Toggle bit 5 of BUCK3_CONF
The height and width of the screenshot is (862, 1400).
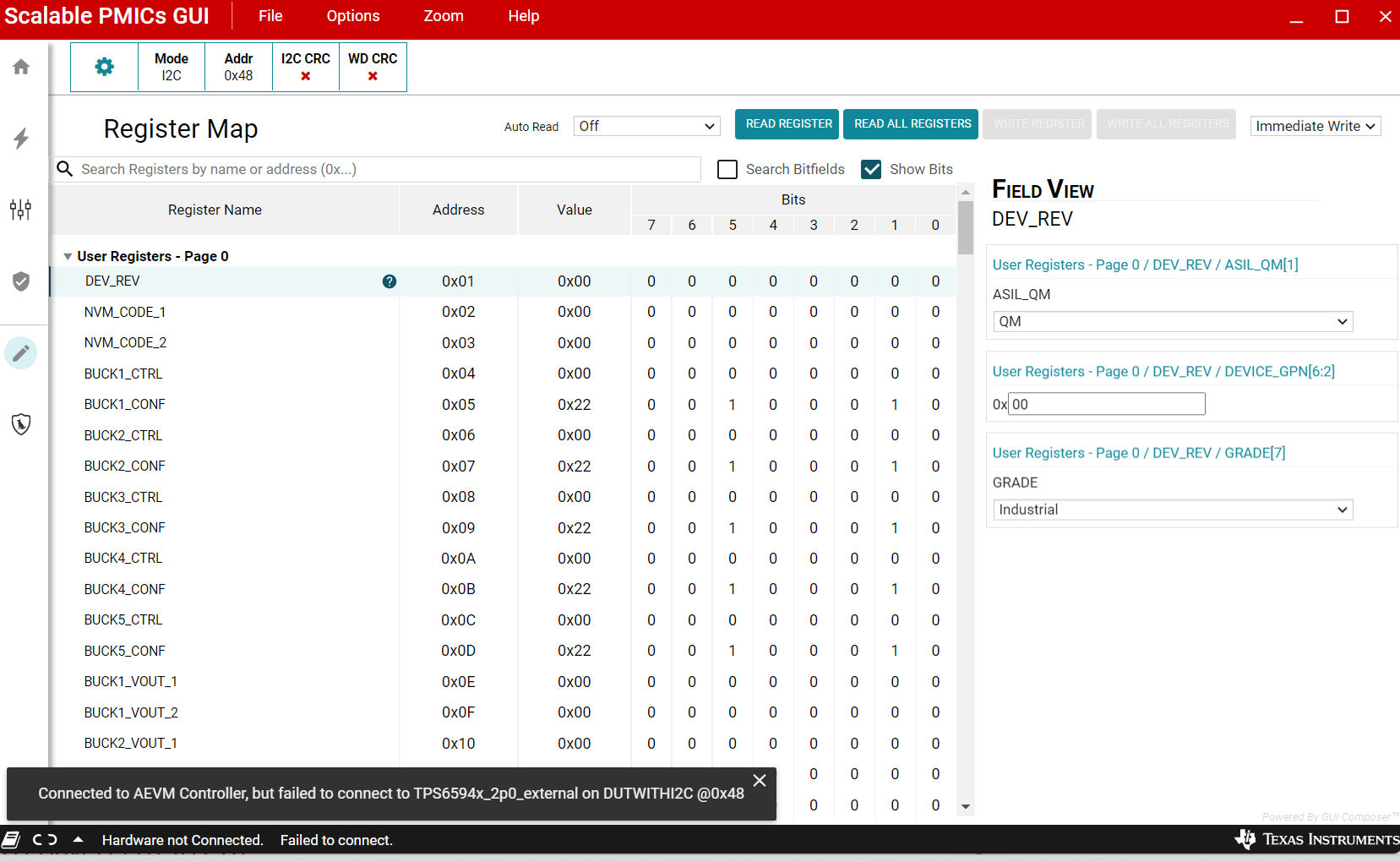point(733,528)
